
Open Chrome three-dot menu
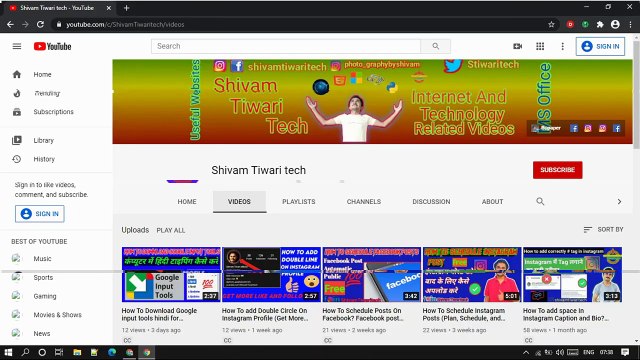[x=631, y=24]
